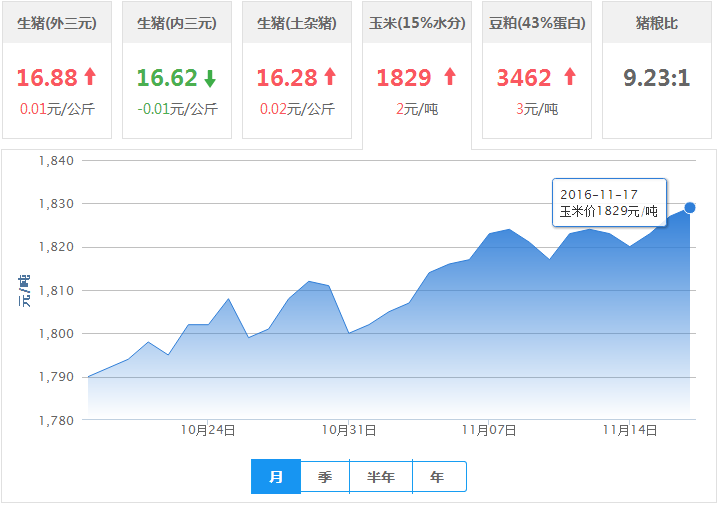The image size is (722, 510).
Task: Click the green down arrow beside 16.62
Action: pyautogui.click(x=210, y=78)
